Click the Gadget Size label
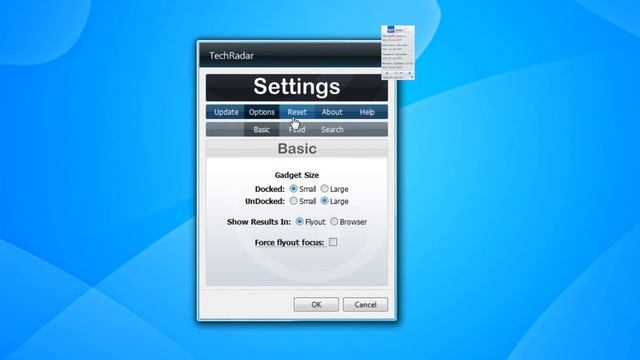The width and height of the screenshot is (640, 360). 297,175
